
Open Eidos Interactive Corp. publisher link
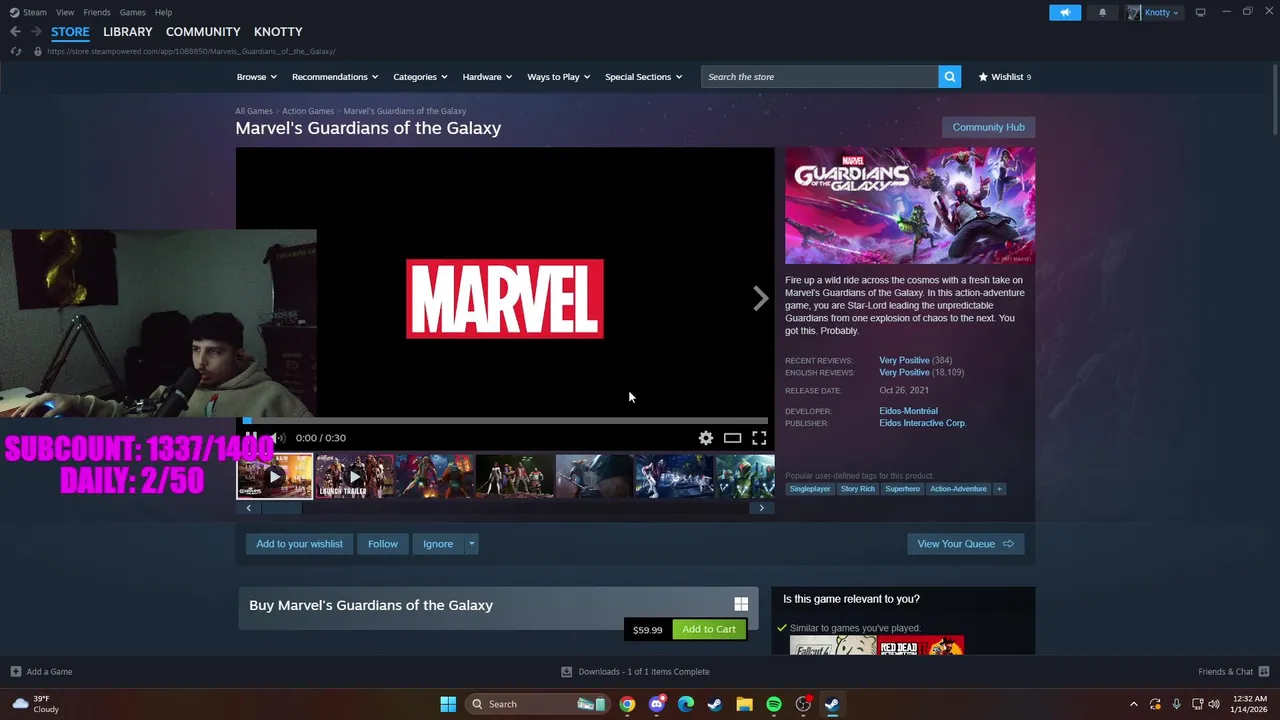point(922,423)
